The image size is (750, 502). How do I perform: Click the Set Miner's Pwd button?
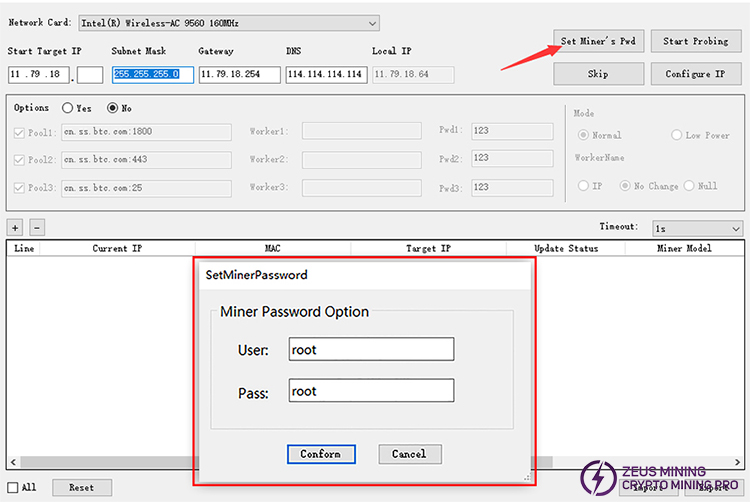click(x=597, y=41)
